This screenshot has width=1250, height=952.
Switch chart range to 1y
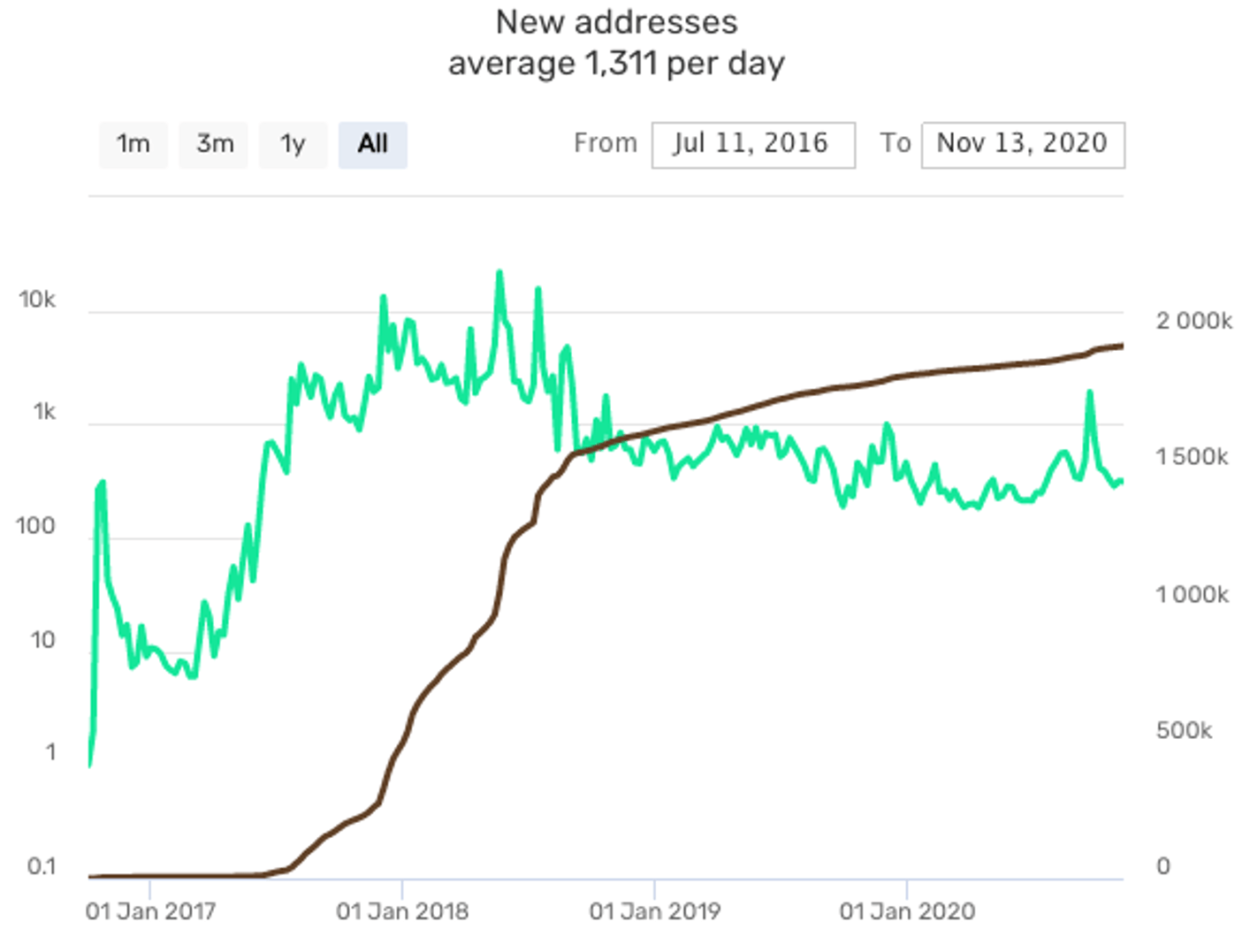(x=293, y=144)
